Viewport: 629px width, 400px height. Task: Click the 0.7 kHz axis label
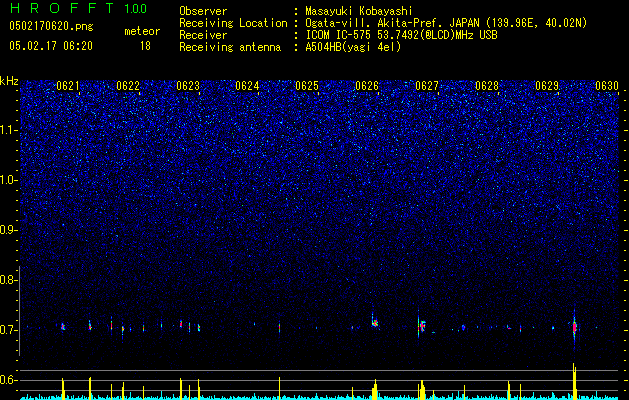[x=9, y=330]
